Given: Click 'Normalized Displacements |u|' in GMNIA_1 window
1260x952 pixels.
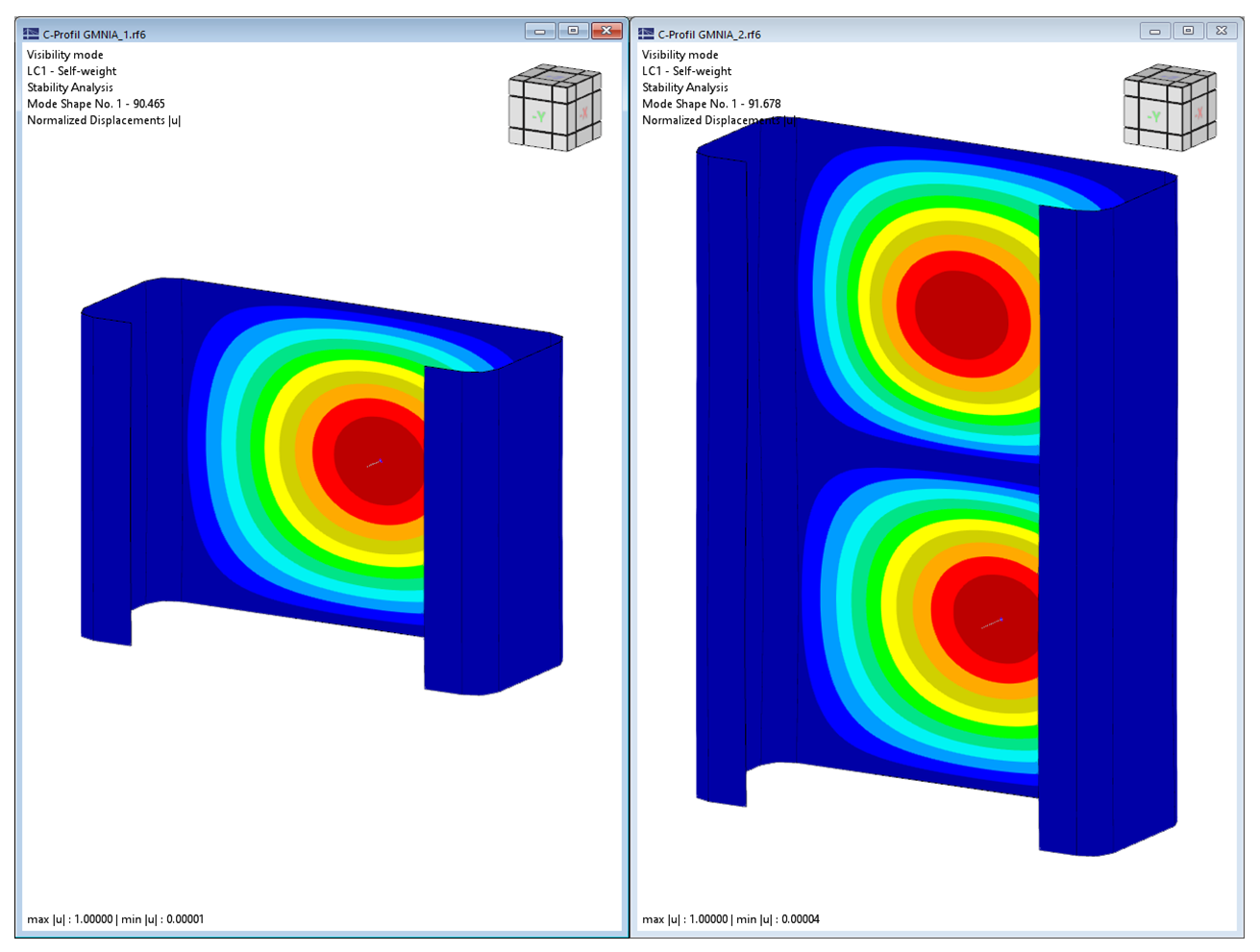Looking at the screenshot, I should 104,120.
